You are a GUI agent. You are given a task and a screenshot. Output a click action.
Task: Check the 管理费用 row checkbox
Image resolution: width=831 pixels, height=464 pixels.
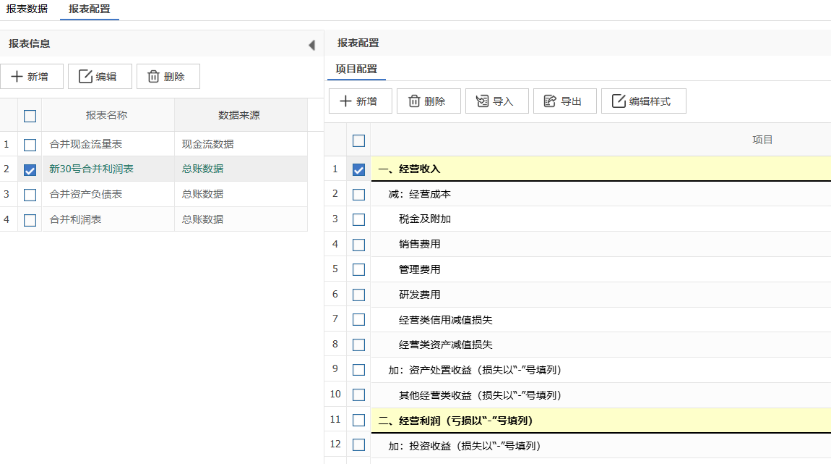[359, 270]
